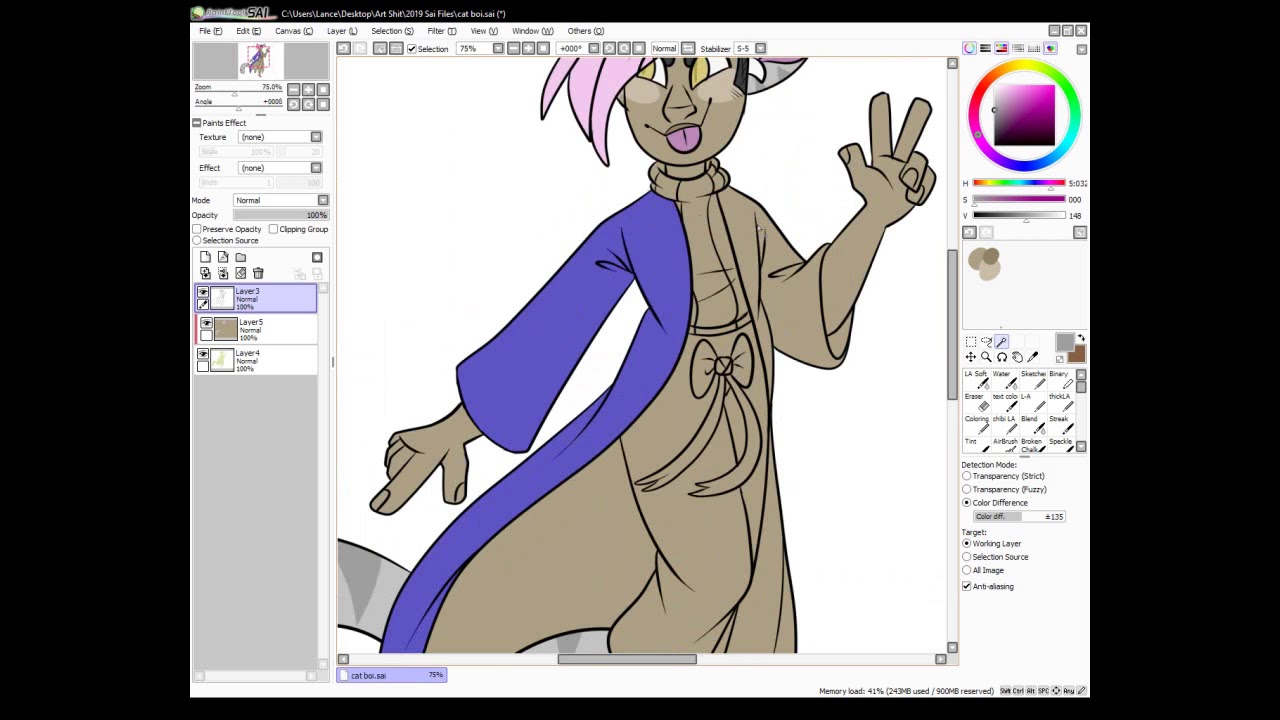The height and width of the screenshot is (720, 1280).
Task: Open the Window menu
Action: point(532,31)
